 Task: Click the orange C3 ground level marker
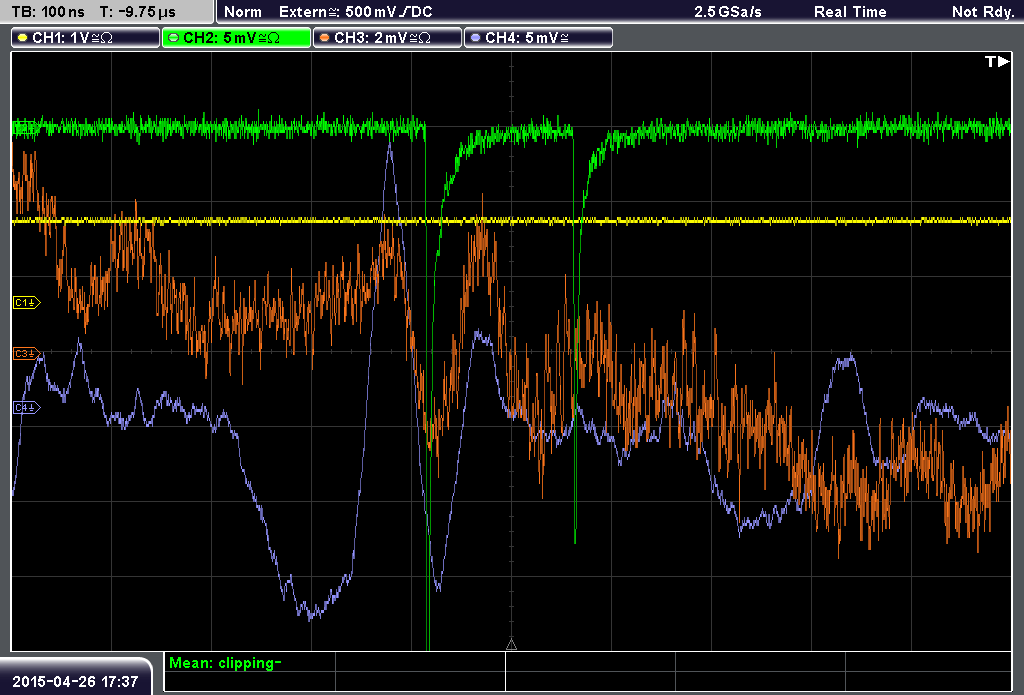[x=27, y=353]
